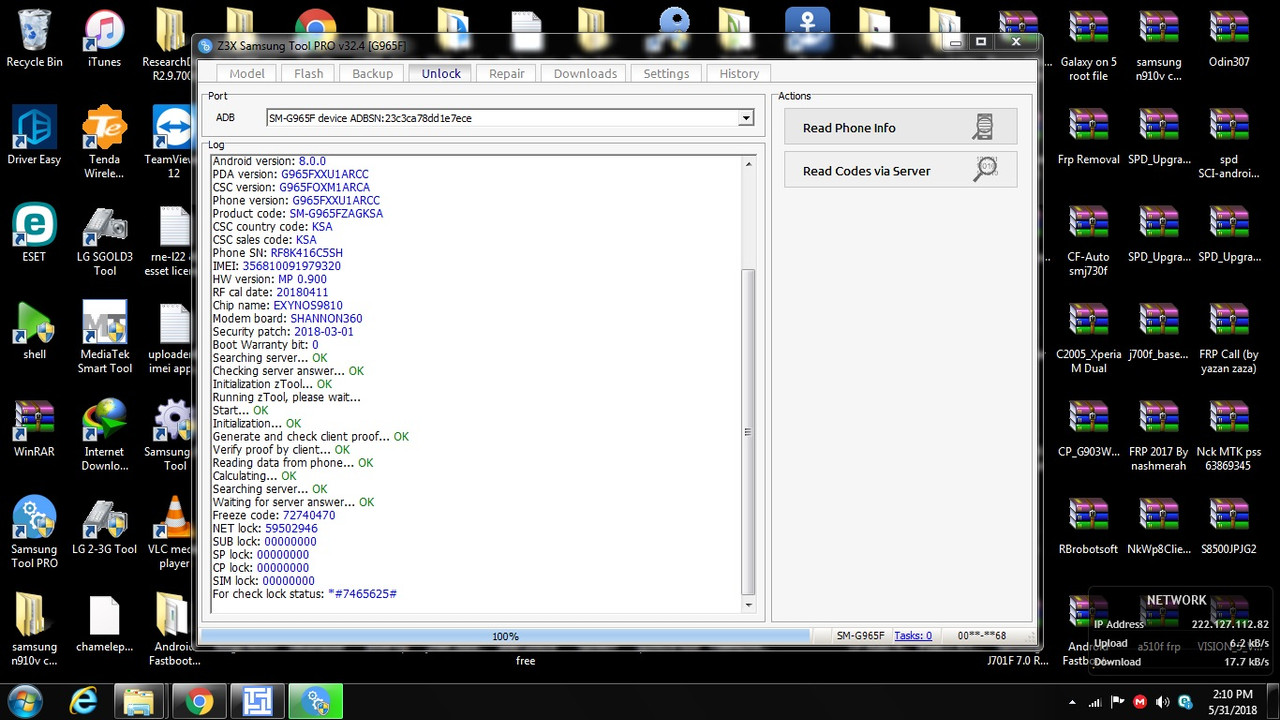The width and height of the screenshot is (1280, 720).
Task: Expand the ADB port dropdown
Action: click(745, 118)
